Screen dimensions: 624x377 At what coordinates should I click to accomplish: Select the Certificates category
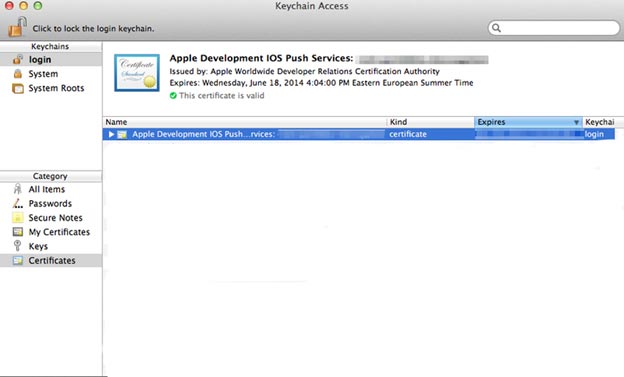click(x=51, y=260)
